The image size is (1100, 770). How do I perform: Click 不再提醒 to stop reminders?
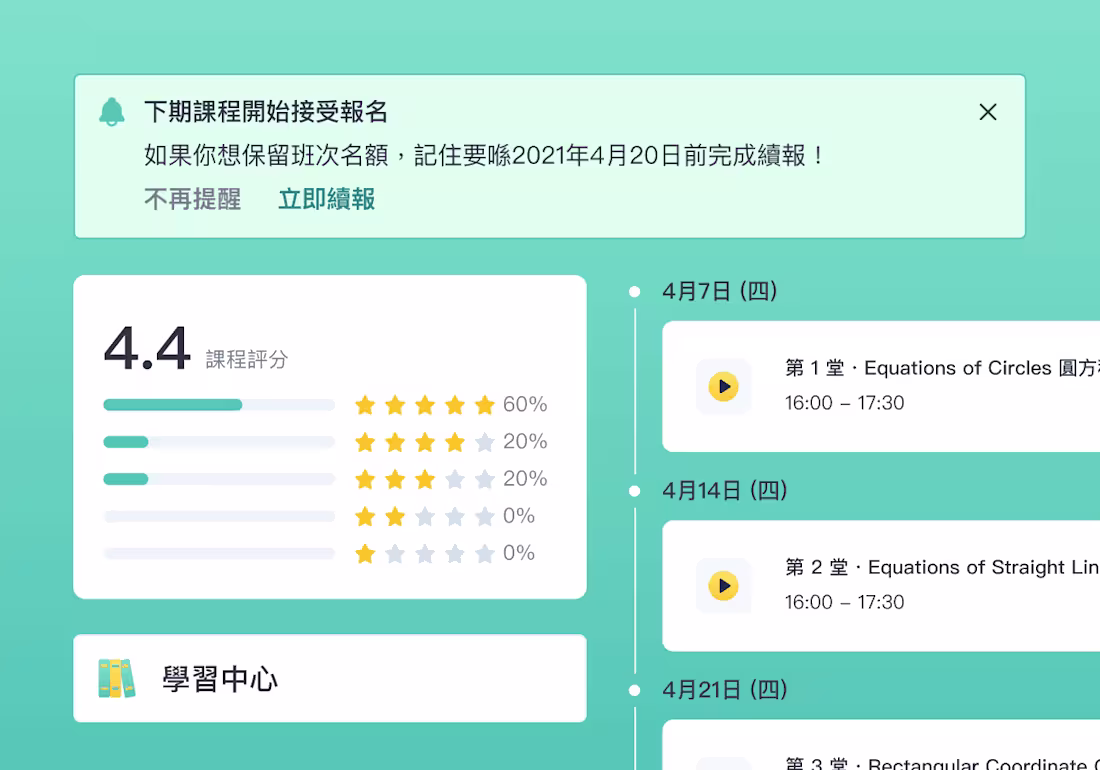tap(192, 199)
